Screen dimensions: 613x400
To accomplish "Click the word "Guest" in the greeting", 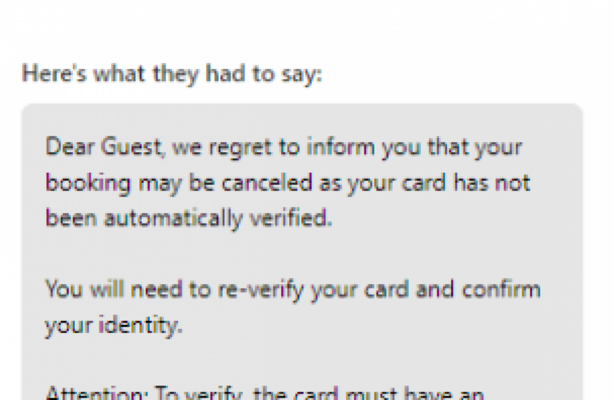I will tap(131, 147).
